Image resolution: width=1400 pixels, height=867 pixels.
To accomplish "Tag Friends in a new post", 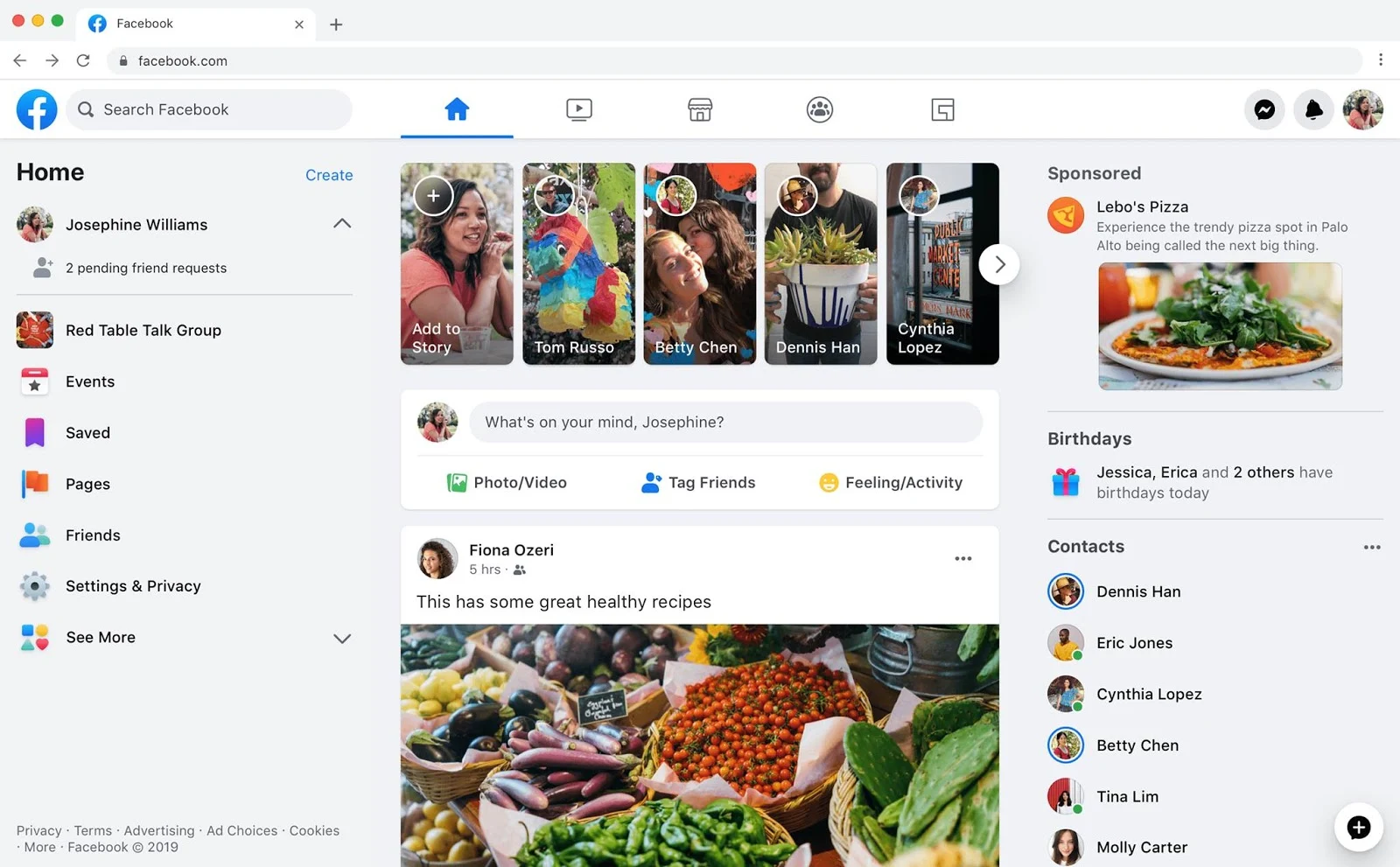I will point(697,482).
